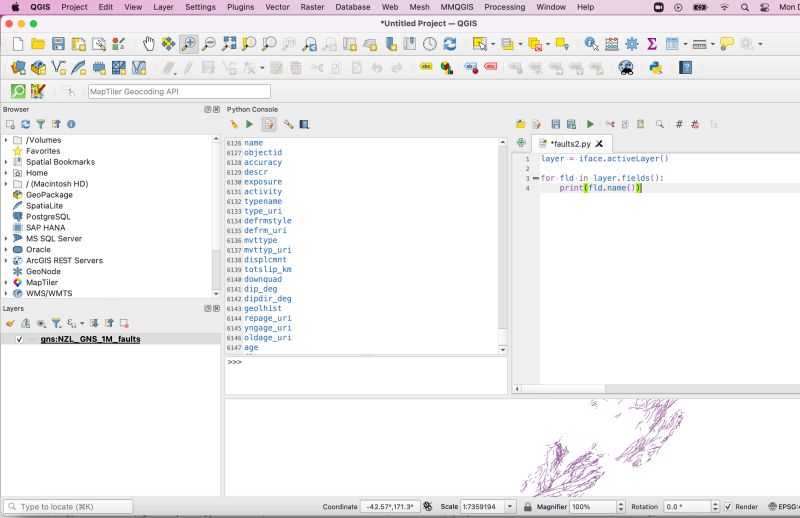Toggle the Show Editor button
The width and height of the screenshot is (800, 518).
[269, 124]
